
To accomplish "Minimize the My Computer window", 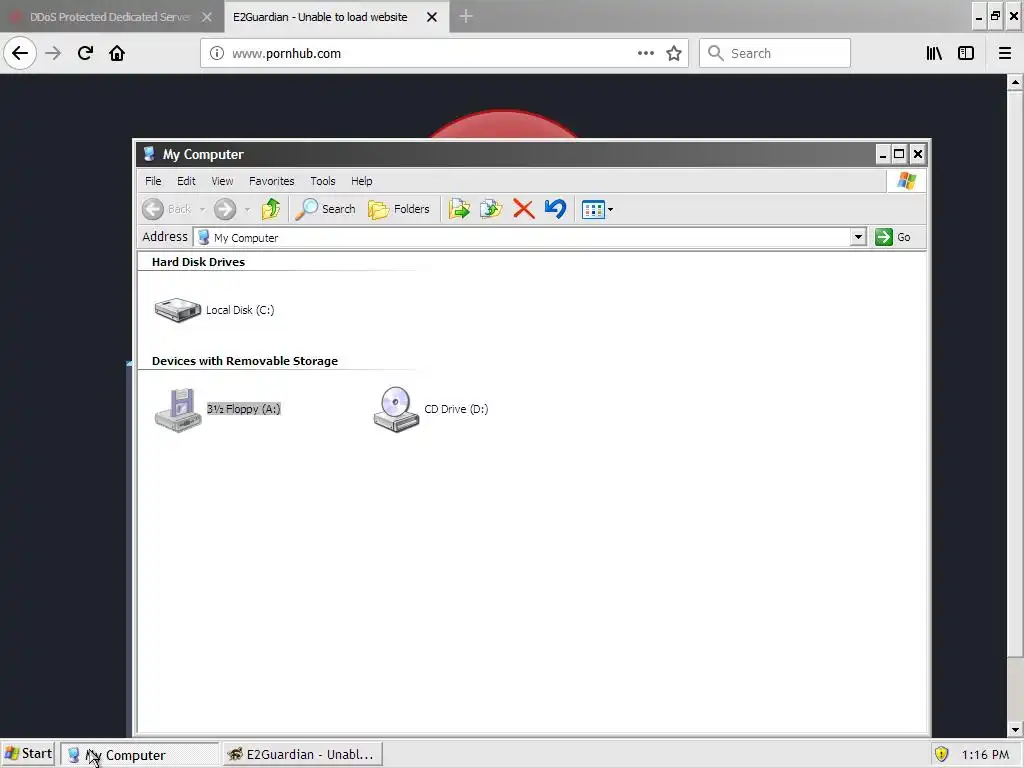I will [x=883, y=154].
